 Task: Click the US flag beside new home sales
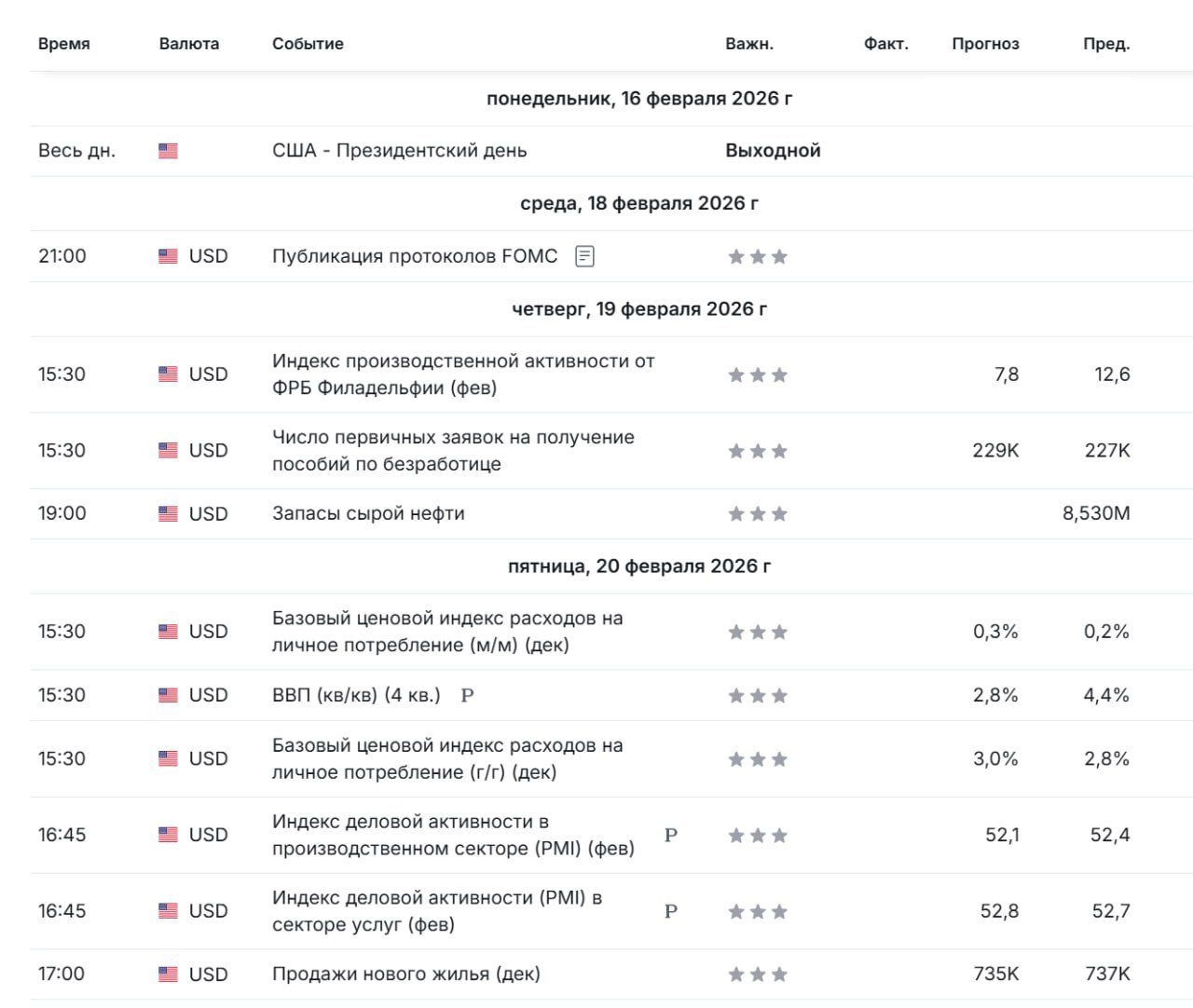tap(168, 974)
